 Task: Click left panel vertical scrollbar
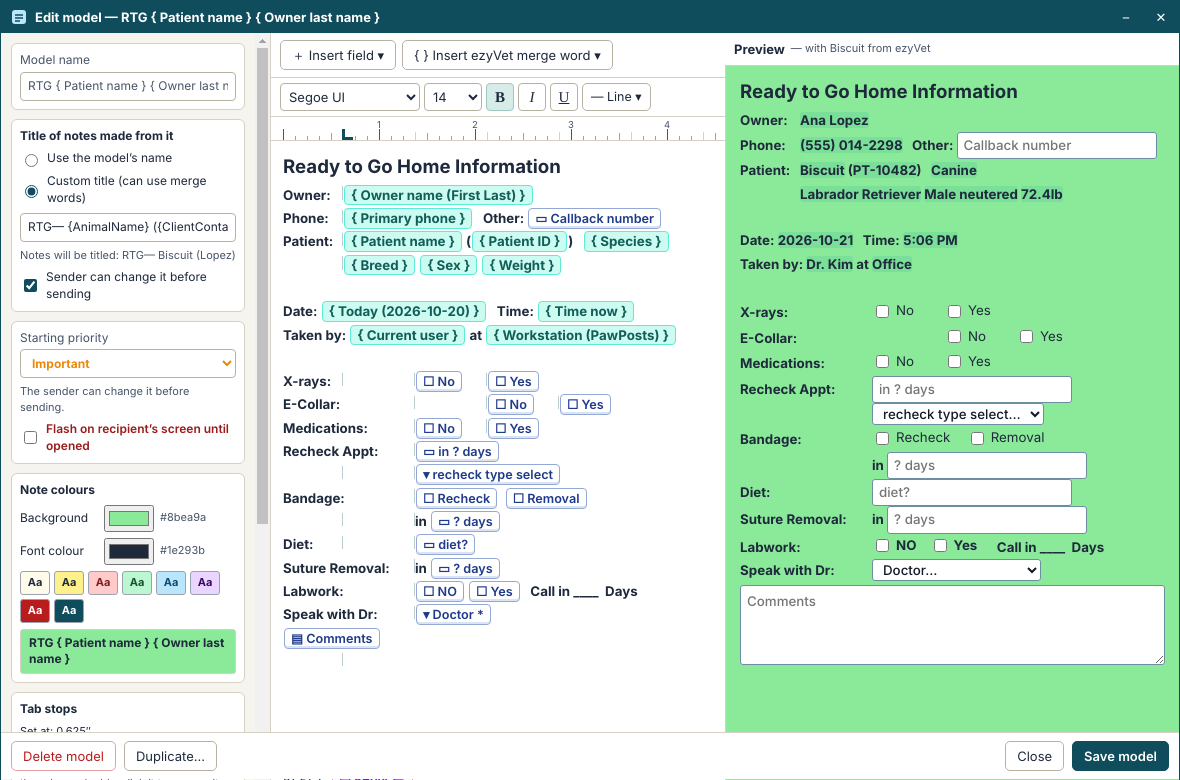(263, 286)
